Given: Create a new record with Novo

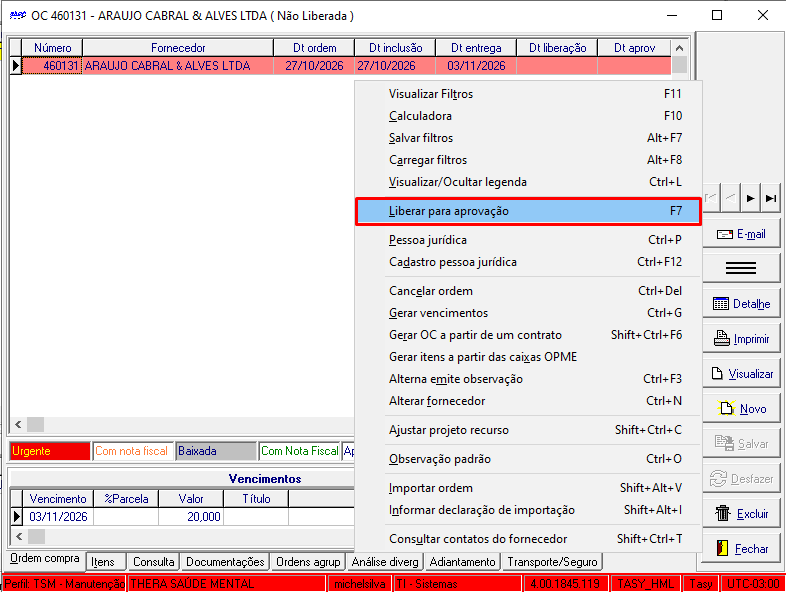Looking at the screenshot, I should tap(741, 409).
